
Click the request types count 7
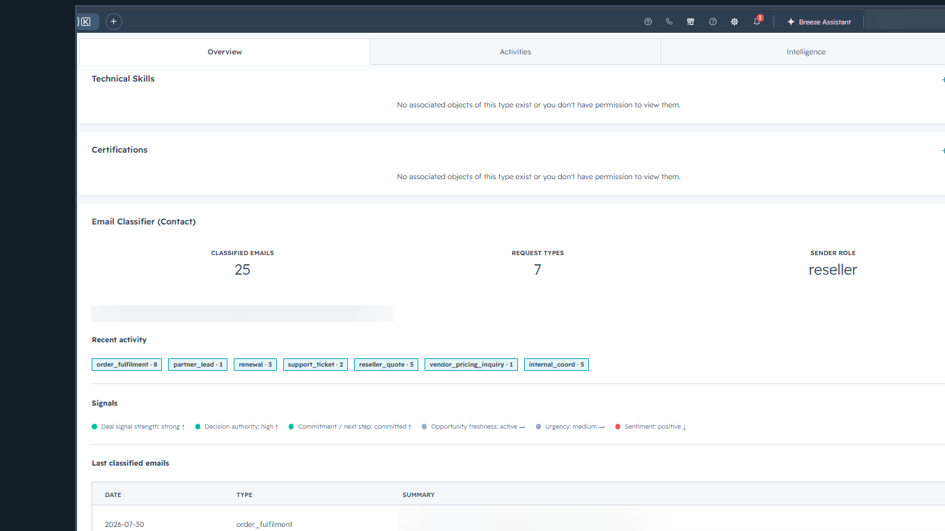click(x=538, y=269)
